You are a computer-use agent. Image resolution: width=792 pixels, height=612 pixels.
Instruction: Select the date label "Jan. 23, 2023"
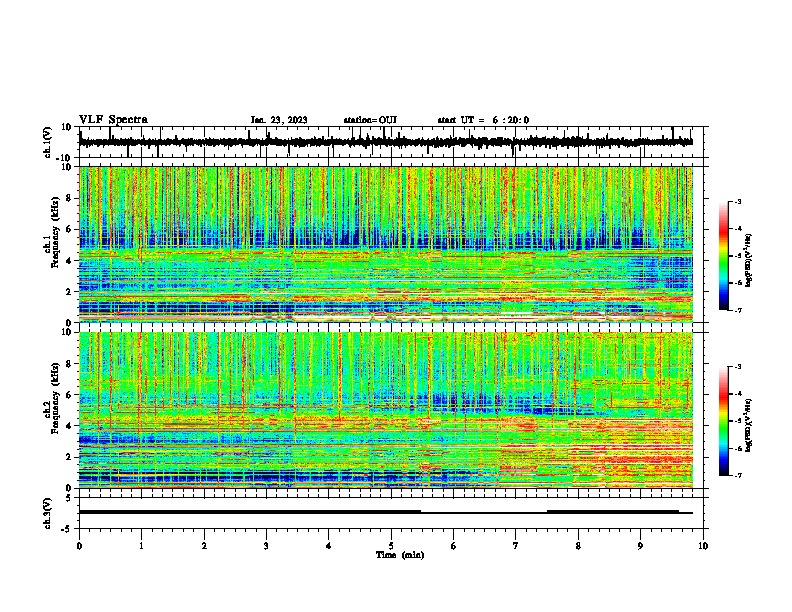[279, 120]
